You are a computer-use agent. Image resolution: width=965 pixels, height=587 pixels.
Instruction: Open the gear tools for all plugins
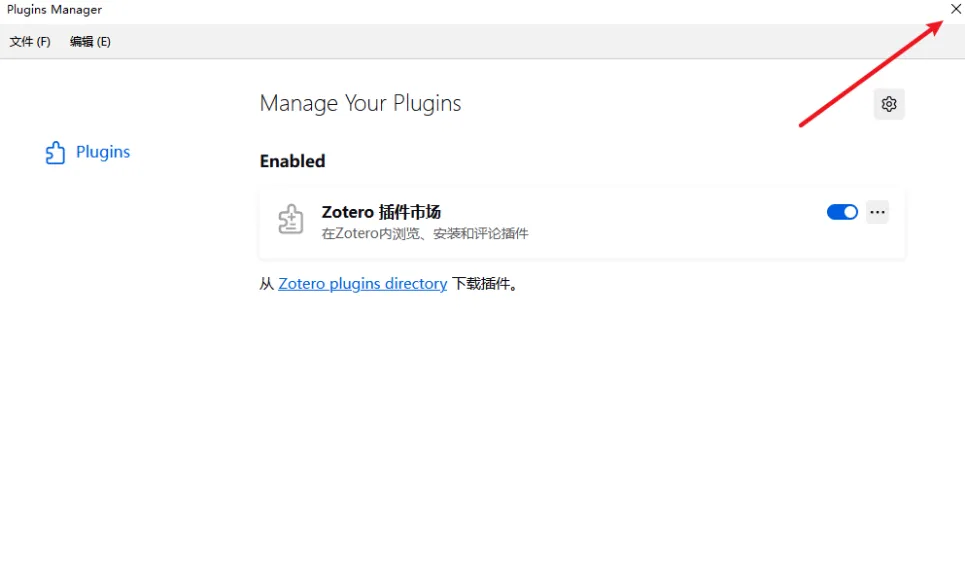(x=889, y=104)
